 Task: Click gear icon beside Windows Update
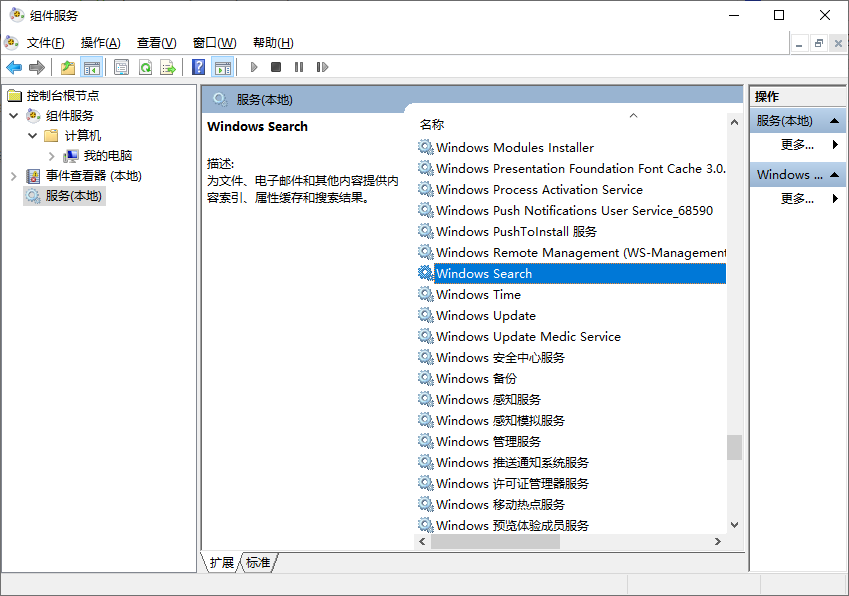point(426,315)
